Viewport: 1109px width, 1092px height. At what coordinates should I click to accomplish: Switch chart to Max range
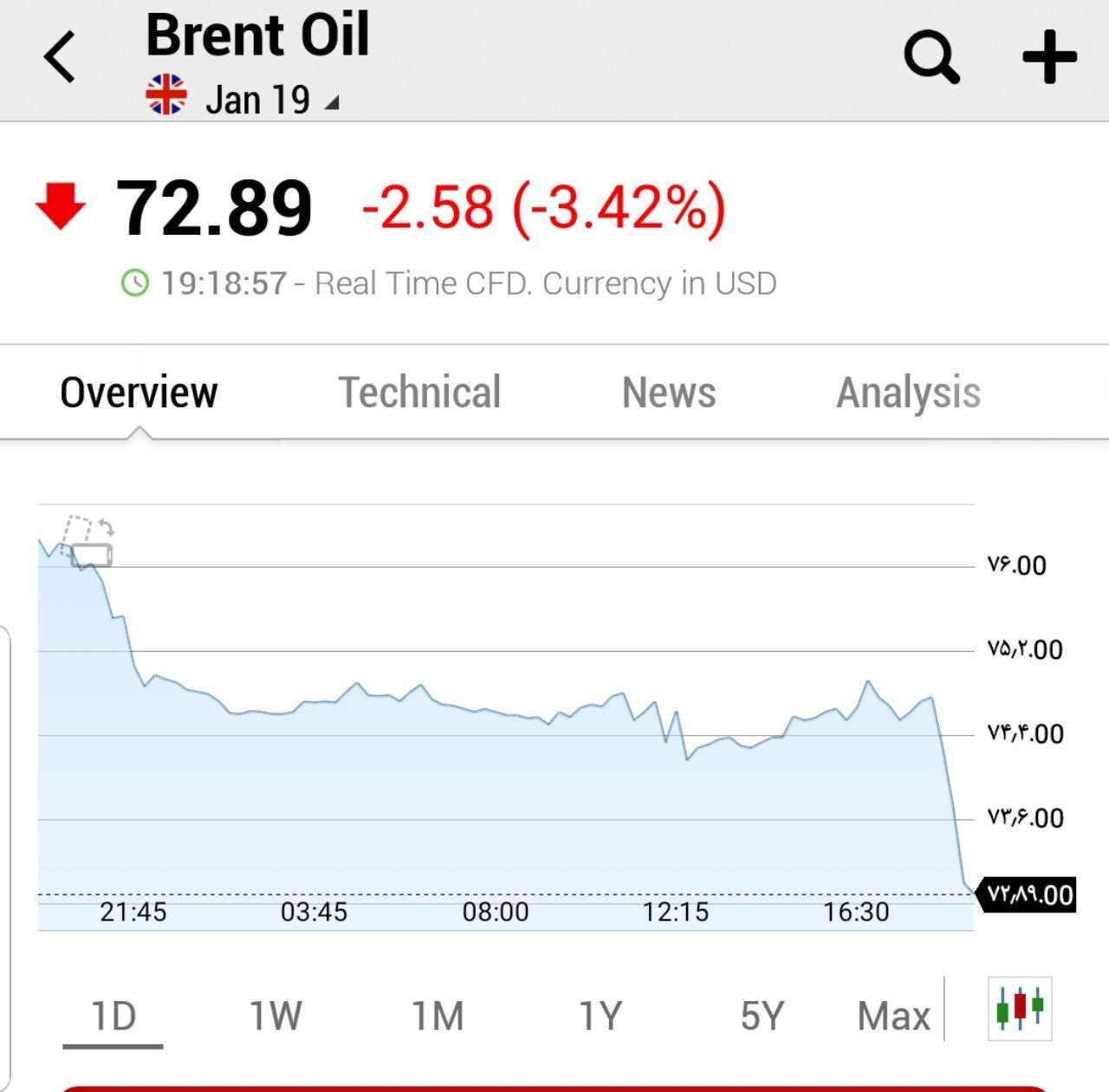(893, 1015)
